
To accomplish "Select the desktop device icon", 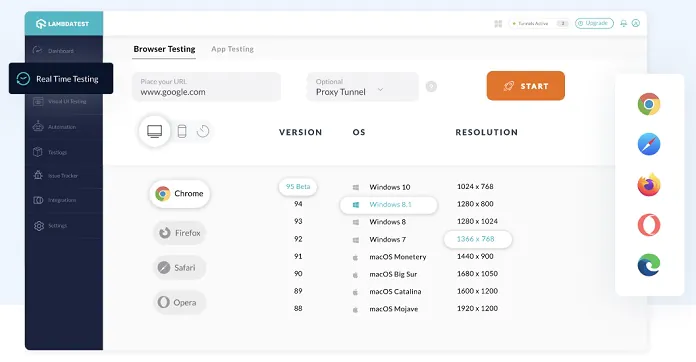I will click(x=154, y=131).
